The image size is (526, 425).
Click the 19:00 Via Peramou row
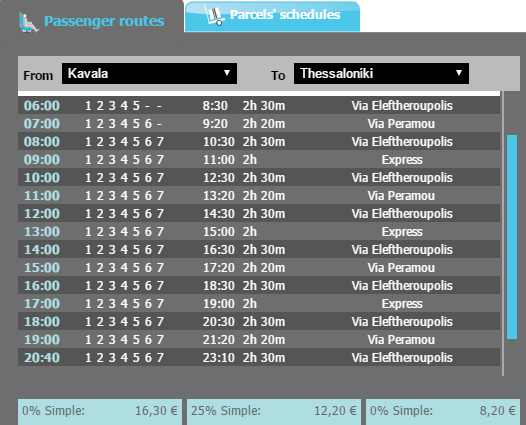(x=259, y=339)
